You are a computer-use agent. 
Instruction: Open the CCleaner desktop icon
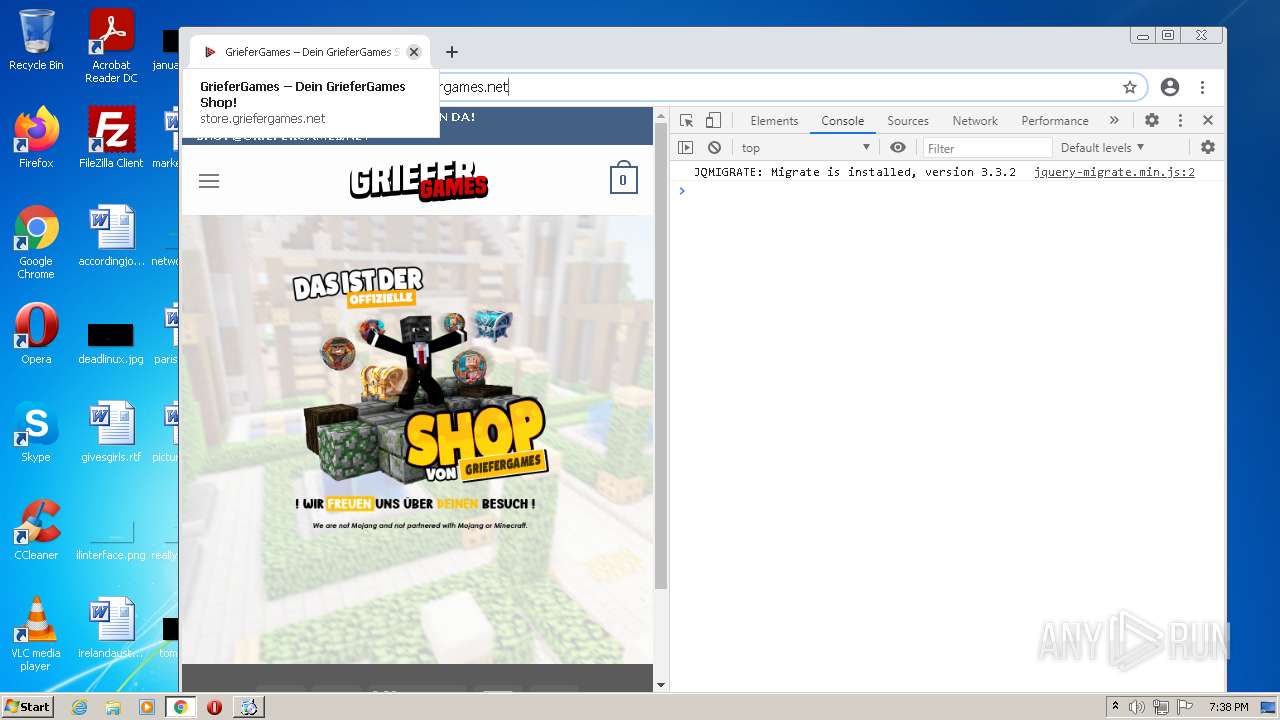[x=36, y=530]
